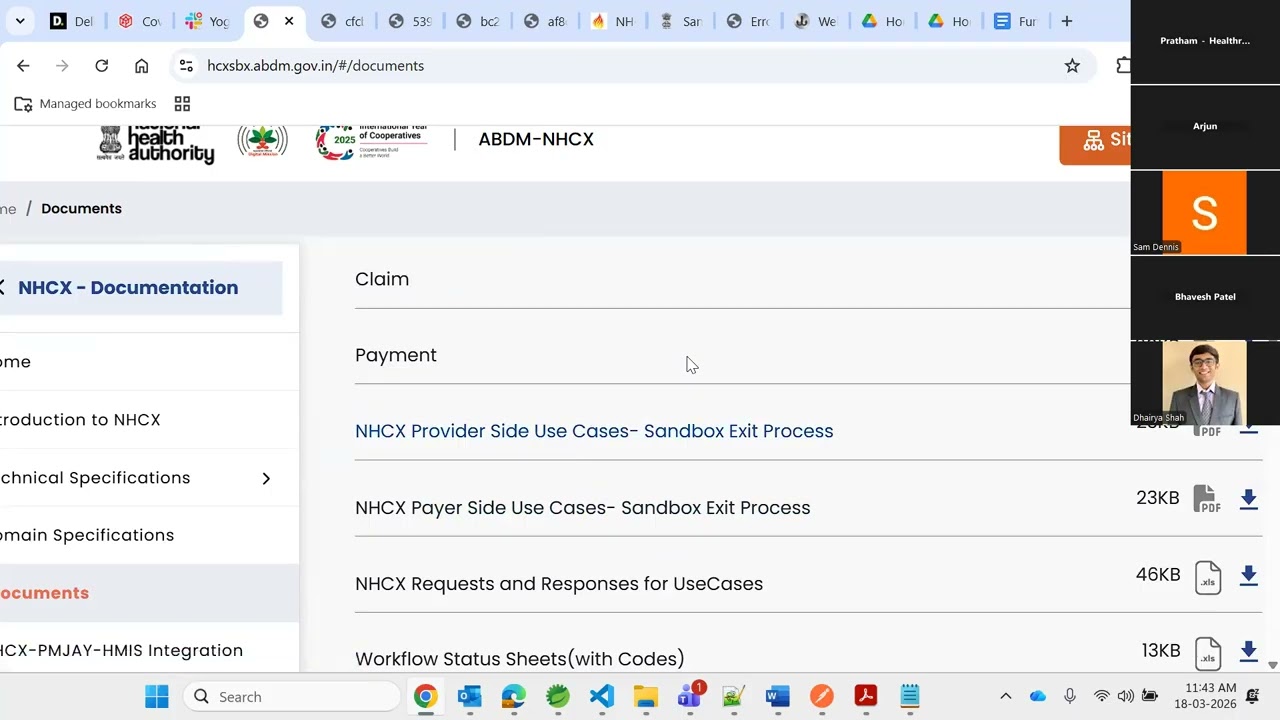Open Adobe Acrobat from taskbar
Image resolution: width=1280 pixels, height=720 pixels.
(866, 696)
